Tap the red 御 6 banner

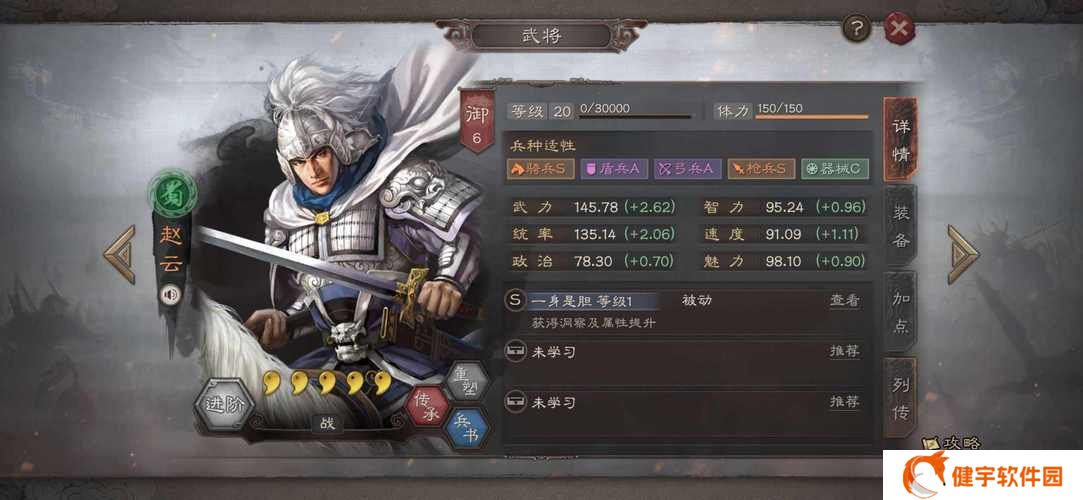tap(477, 123)
